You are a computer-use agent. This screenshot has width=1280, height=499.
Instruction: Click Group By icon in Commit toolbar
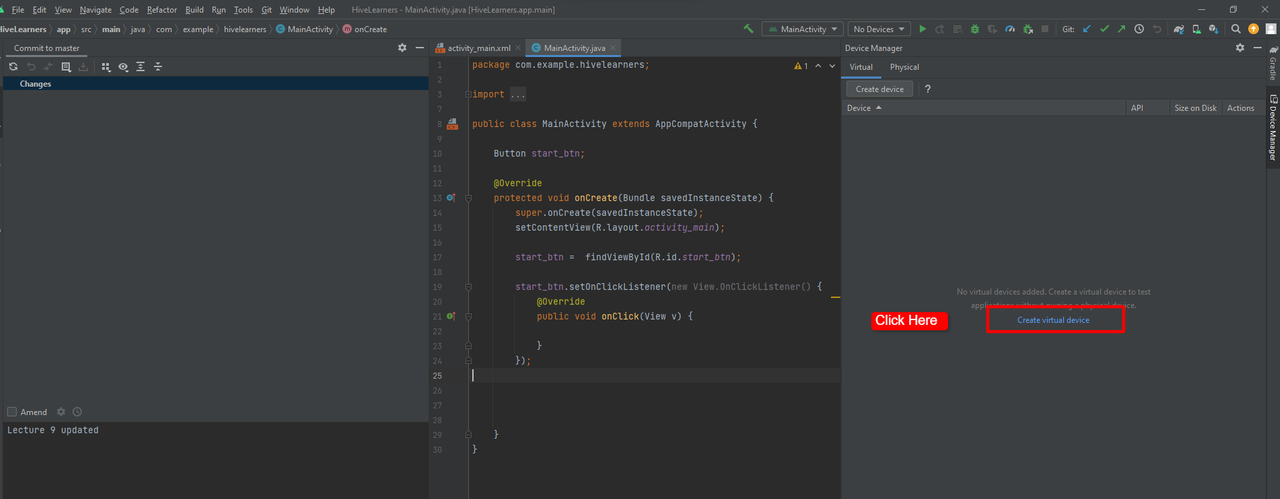(106, 67)
